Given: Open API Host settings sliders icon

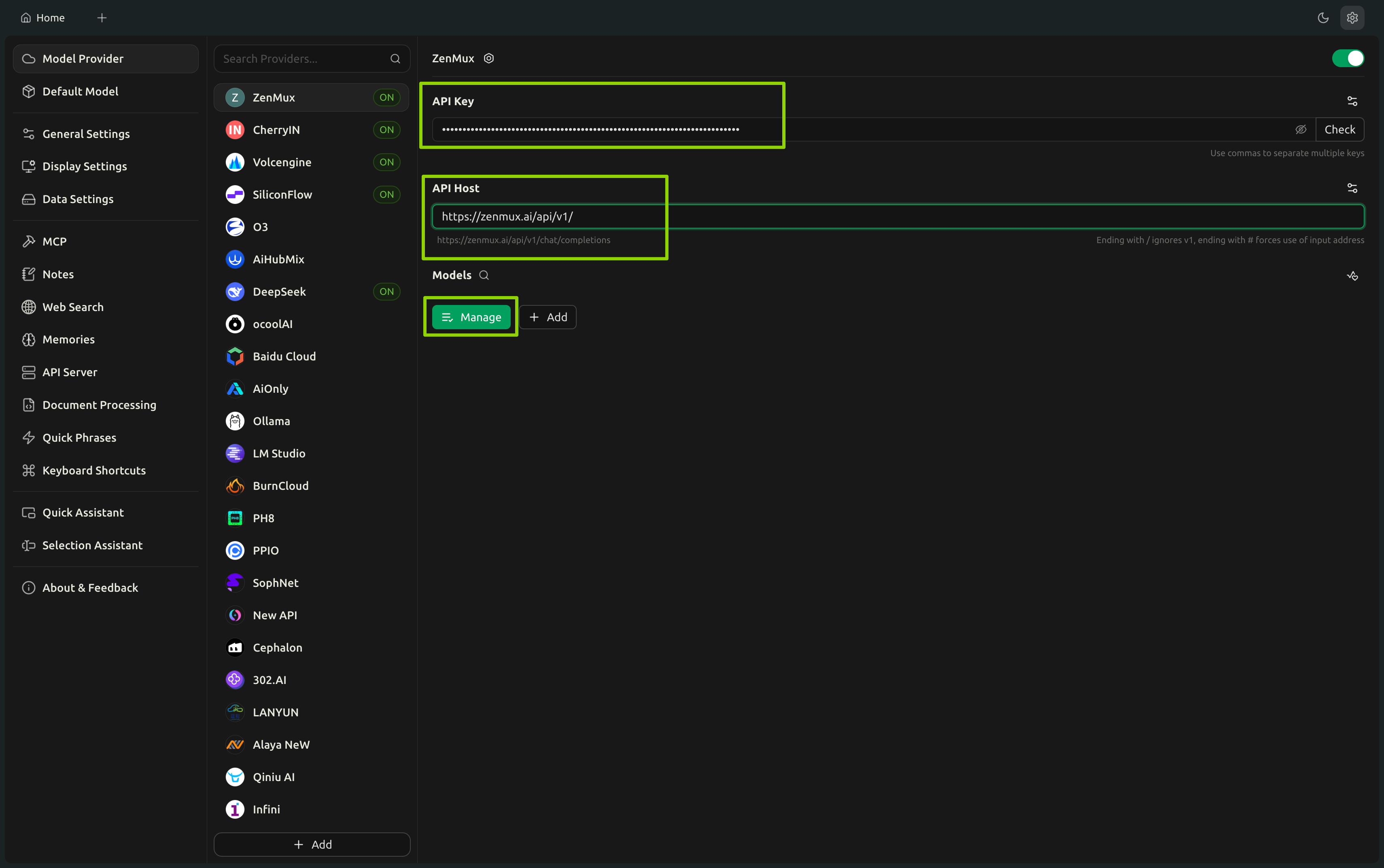Looking at the screenshot, I should coord(1352,188).
